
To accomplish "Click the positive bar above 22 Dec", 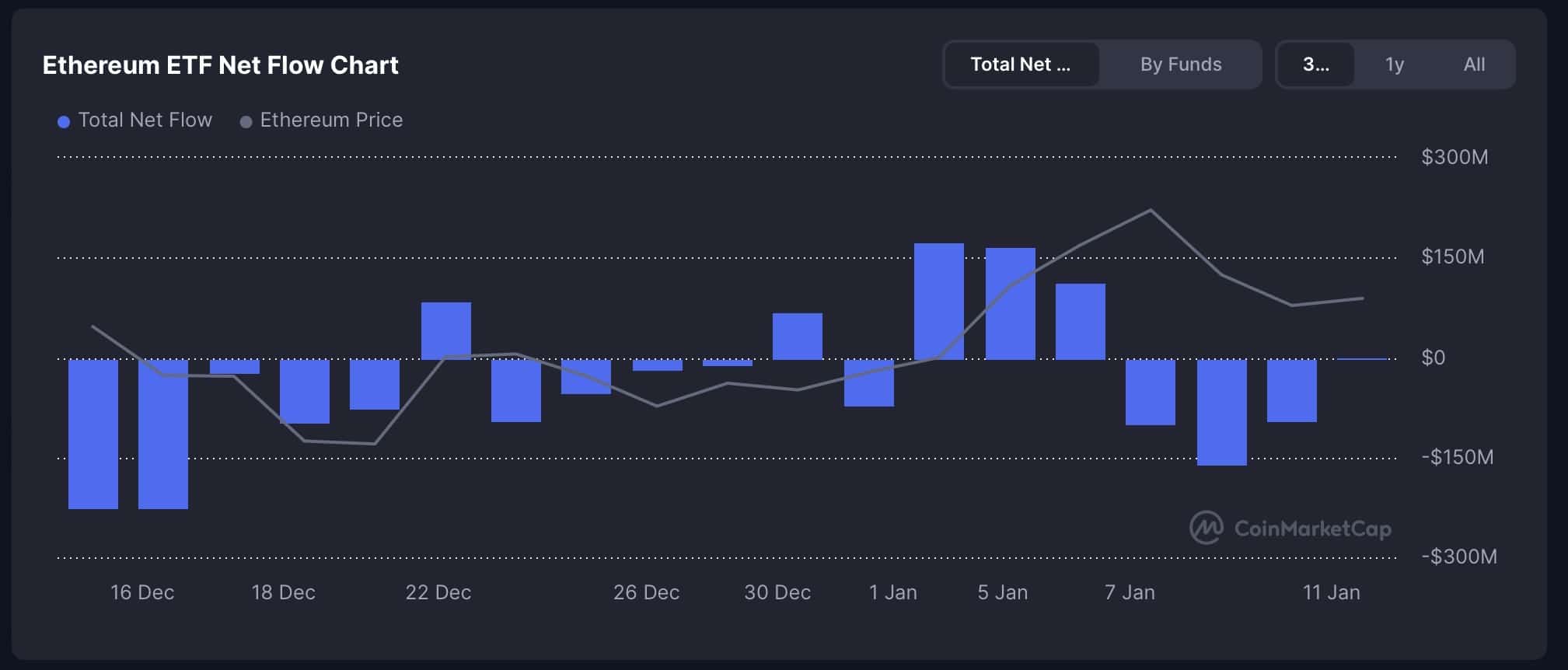I will tap(445, 330).
